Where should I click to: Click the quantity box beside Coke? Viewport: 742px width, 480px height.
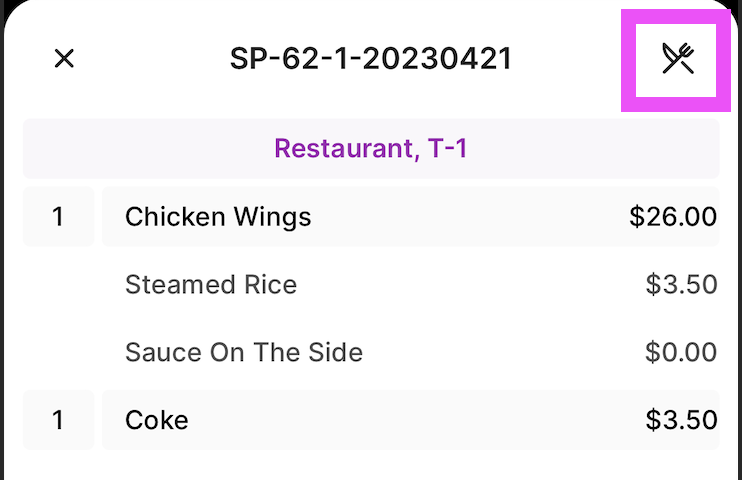coord(58,420)
